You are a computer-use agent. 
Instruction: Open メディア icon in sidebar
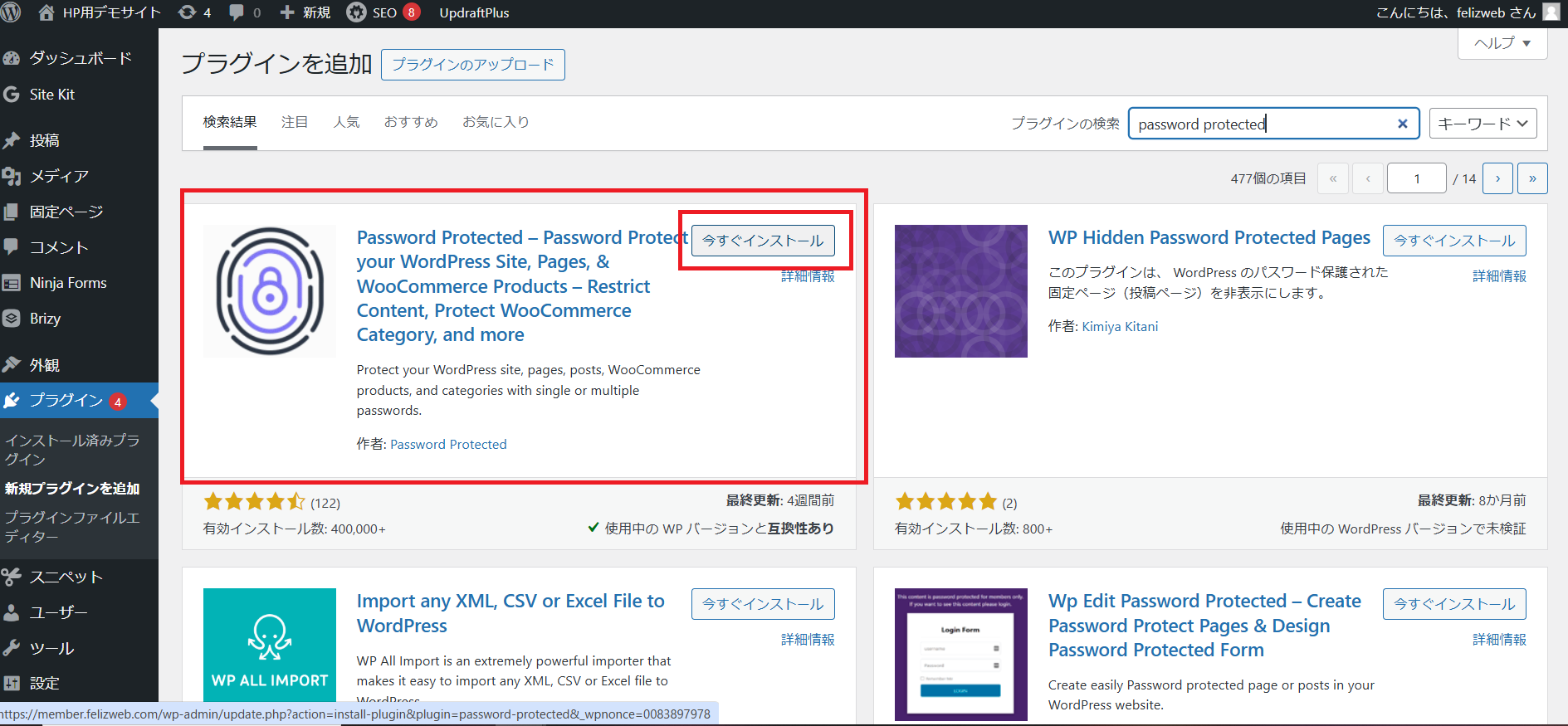[x=12, y=176]
